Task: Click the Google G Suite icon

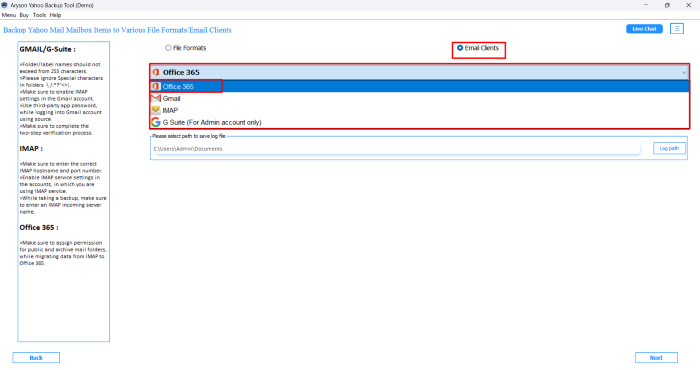Action: coord(155,122)
